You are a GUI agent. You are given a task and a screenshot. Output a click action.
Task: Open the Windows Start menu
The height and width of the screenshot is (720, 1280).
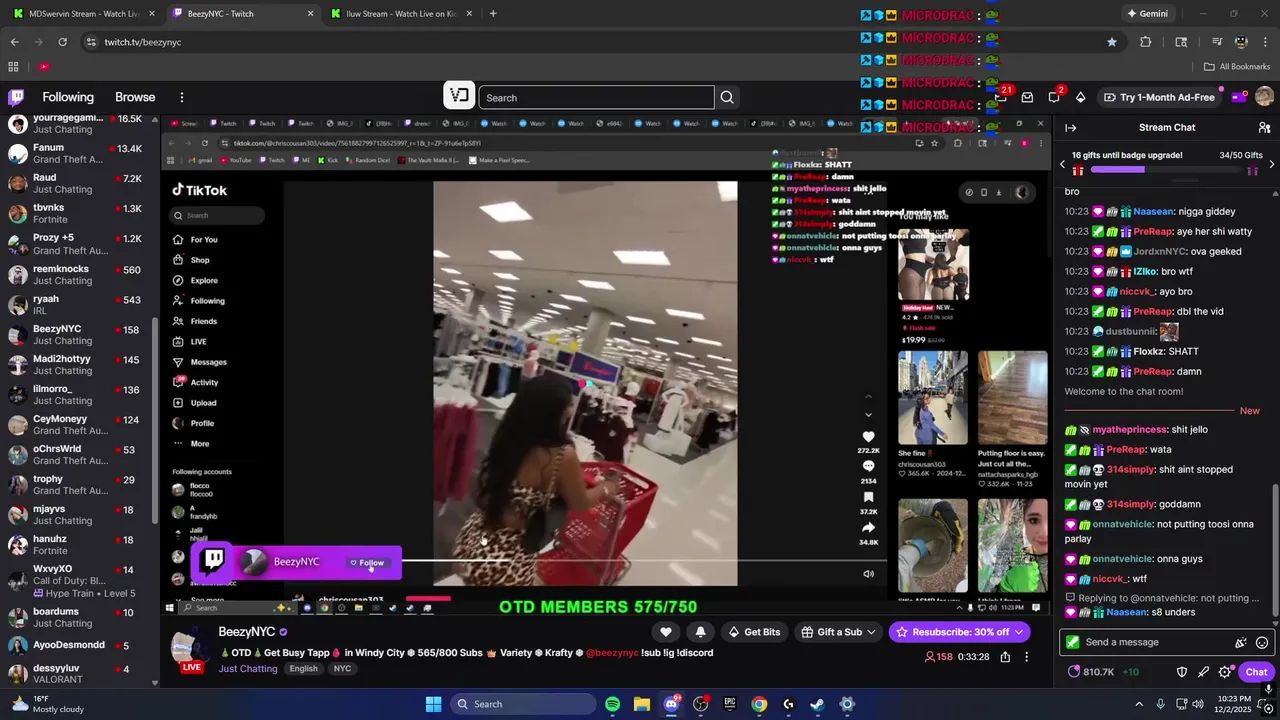click(x=433, y=704)
